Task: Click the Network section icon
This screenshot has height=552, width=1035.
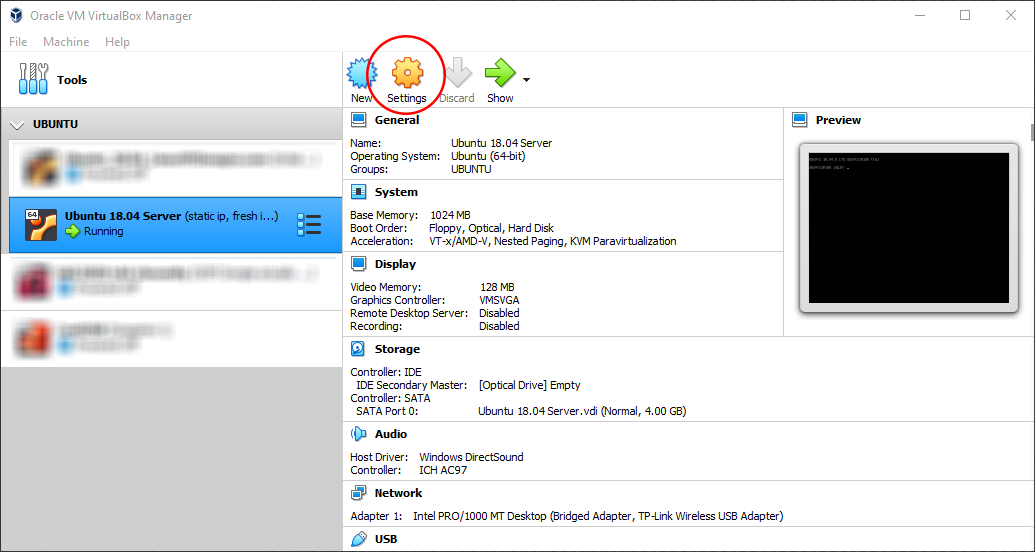Action: [358, 493]
